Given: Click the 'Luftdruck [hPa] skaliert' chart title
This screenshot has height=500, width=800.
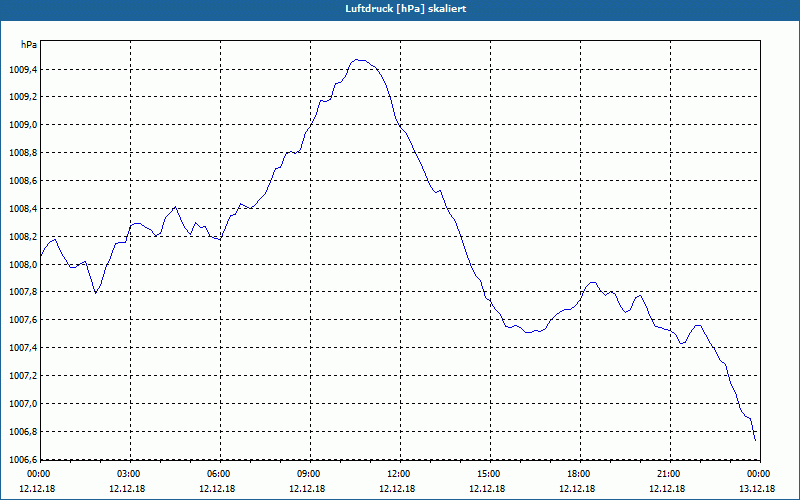Looking at the screenshot, I should point(405,9).
